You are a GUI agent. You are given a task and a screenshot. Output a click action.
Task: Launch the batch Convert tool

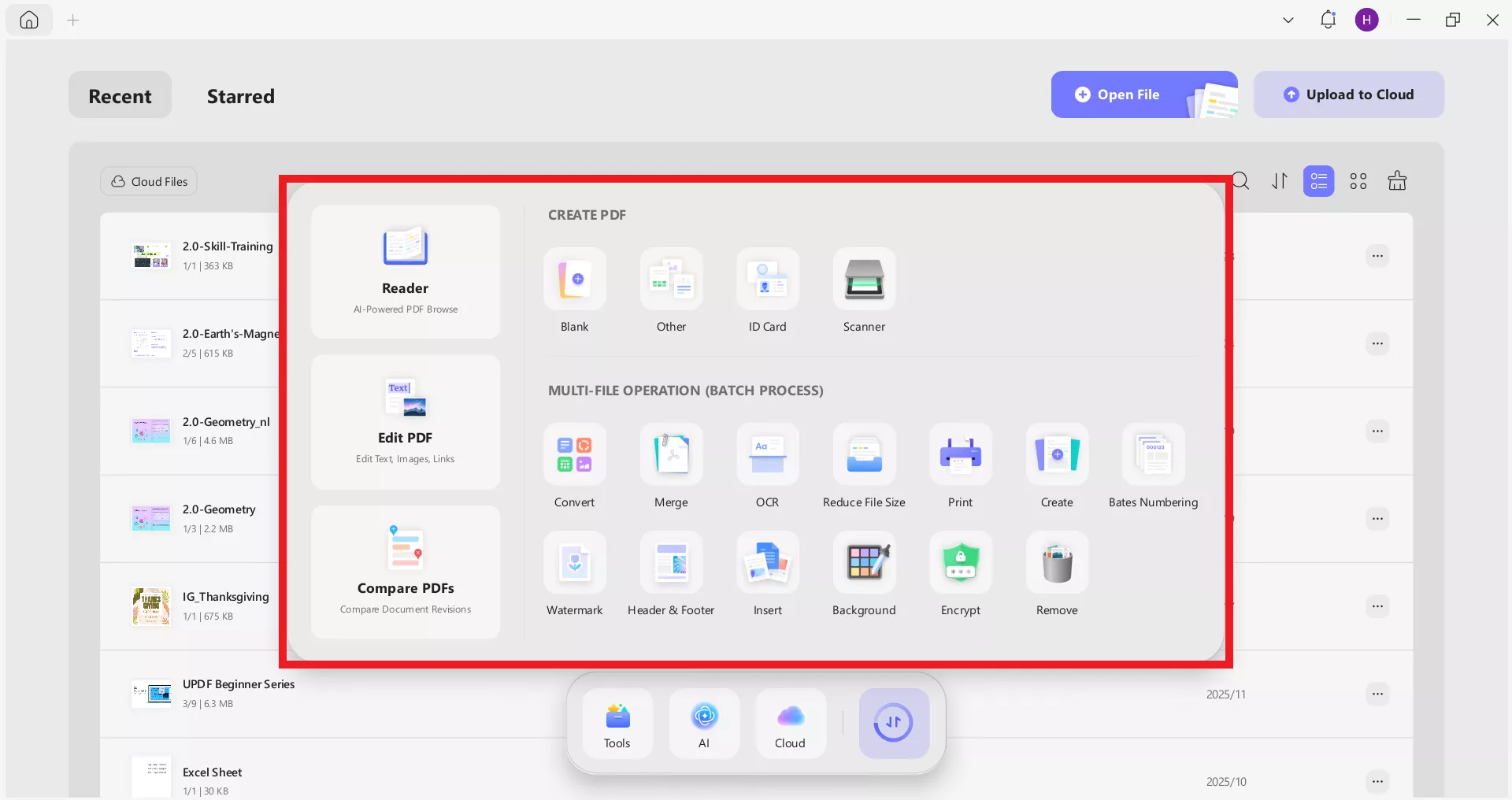pyautogui.click(x=574, y=455)
